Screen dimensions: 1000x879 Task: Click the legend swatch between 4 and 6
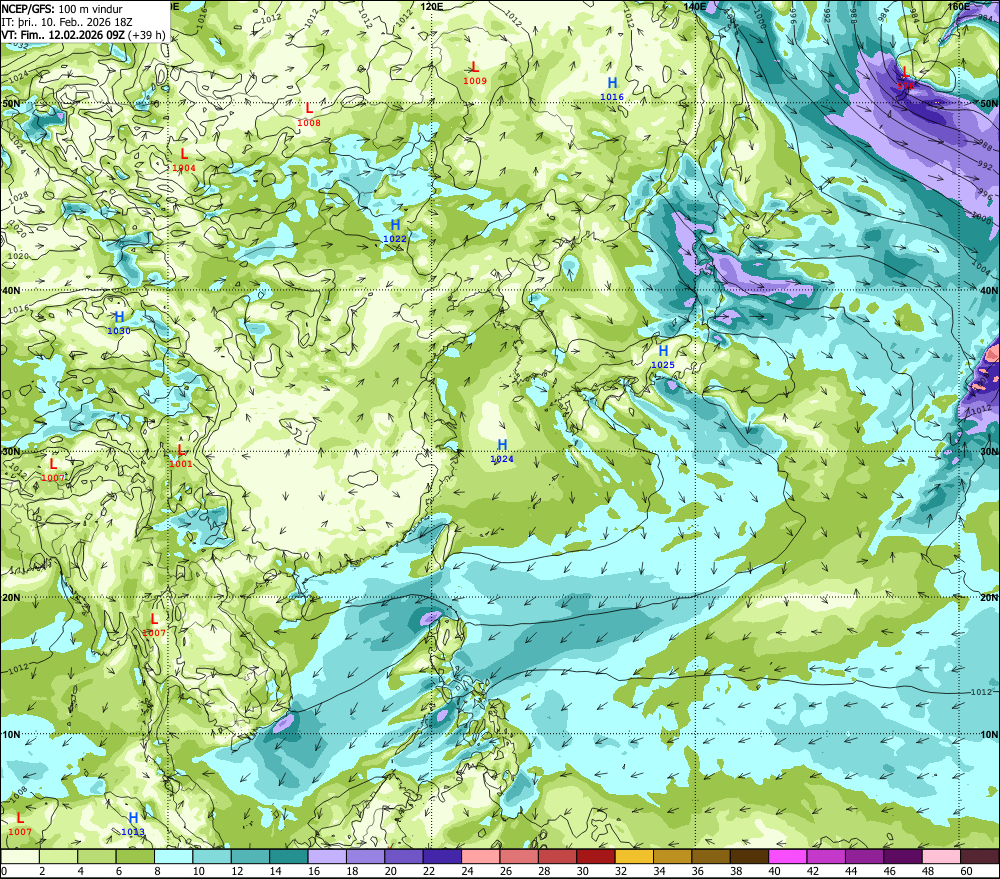97,857
